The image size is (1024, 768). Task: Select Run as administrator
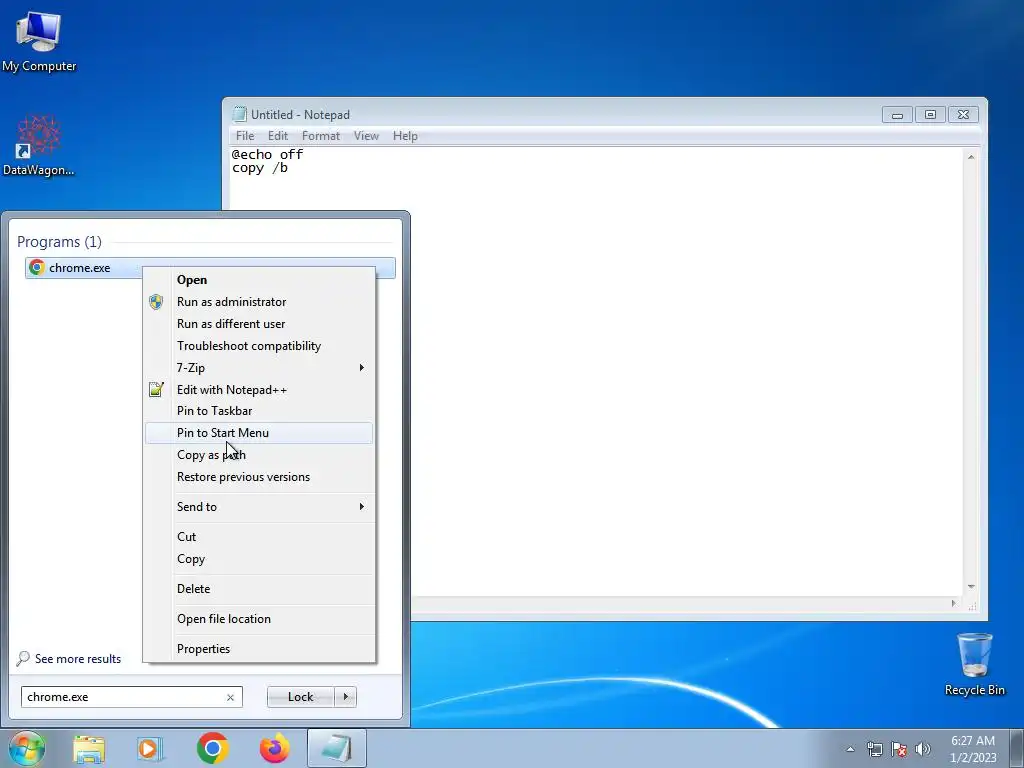pos(259,302)
